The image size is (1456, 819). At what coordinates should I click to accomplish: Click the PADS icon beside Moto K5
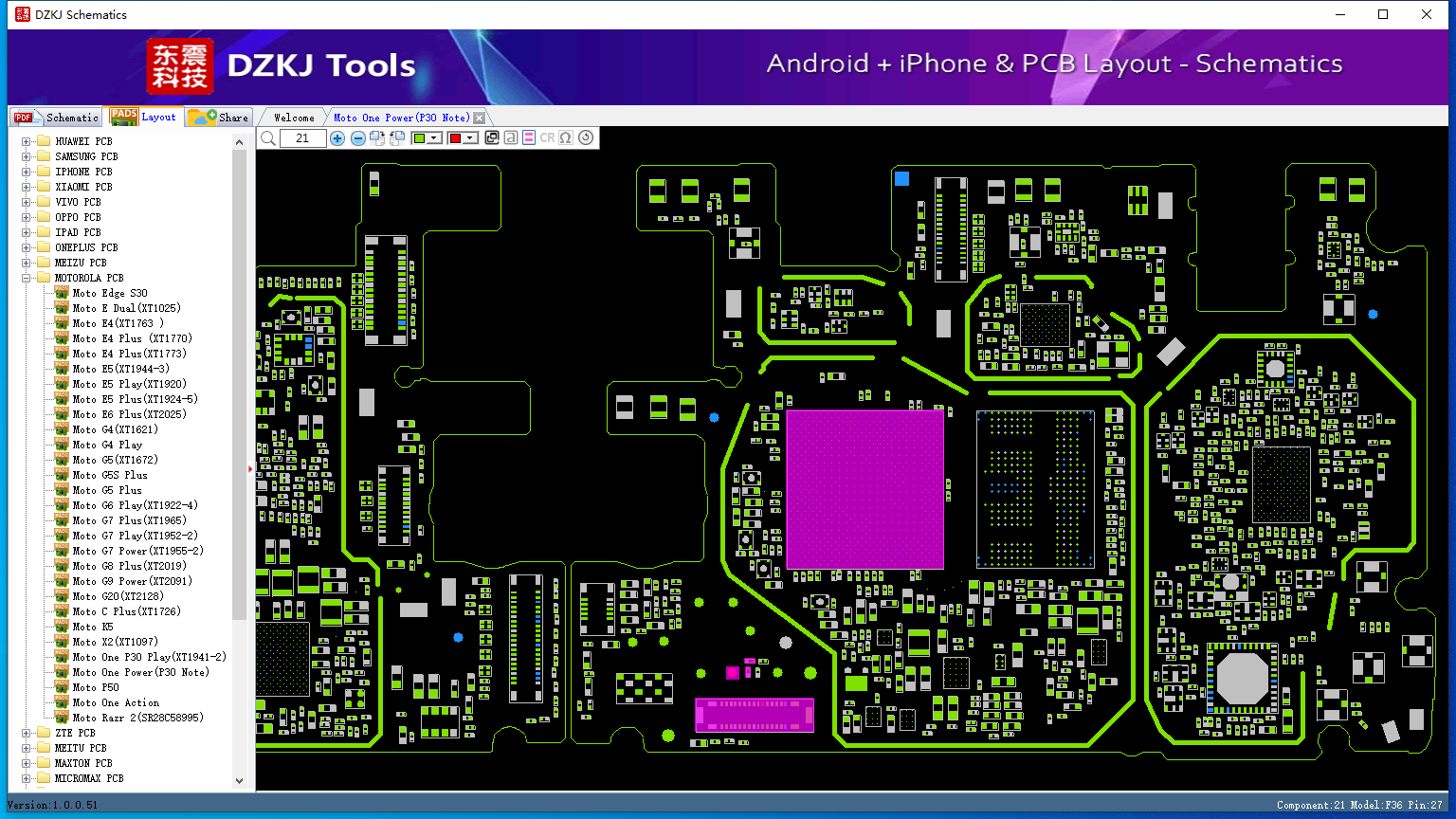click(x=62, y=627)
